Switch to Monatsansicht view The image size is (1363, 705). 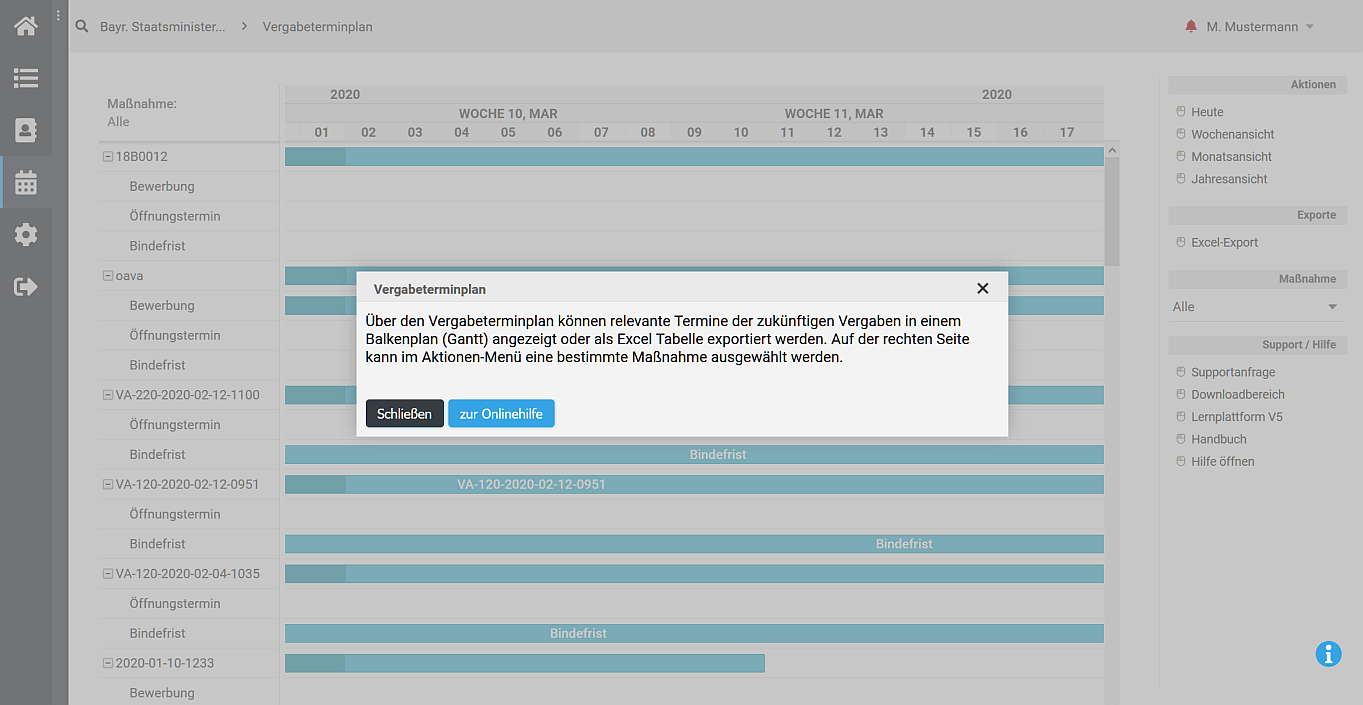click(x=1231, y=157)
